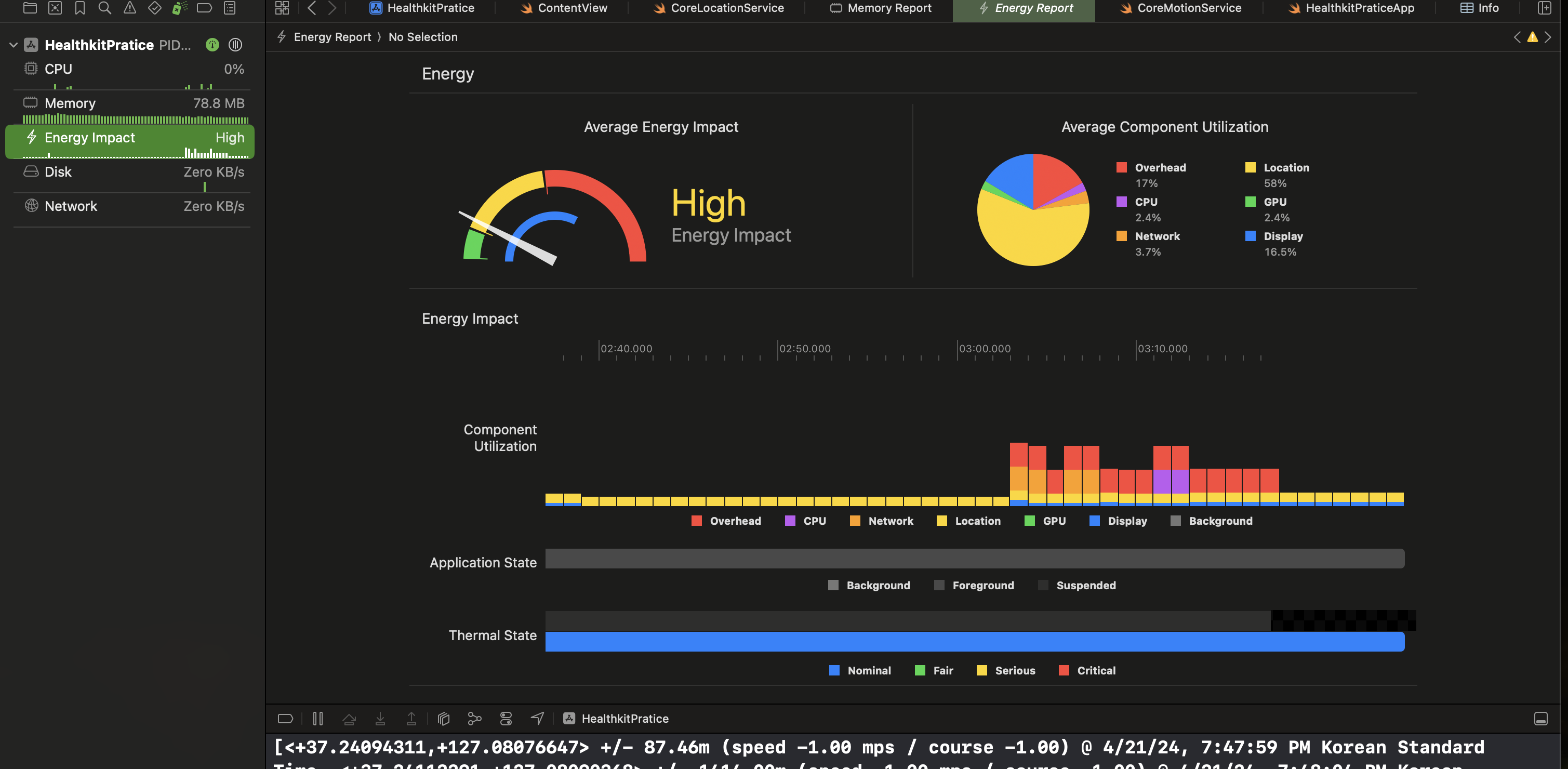Click the Simulate Location arrow icon
The image size is (1568, 769).
click(x=537, y=719)
